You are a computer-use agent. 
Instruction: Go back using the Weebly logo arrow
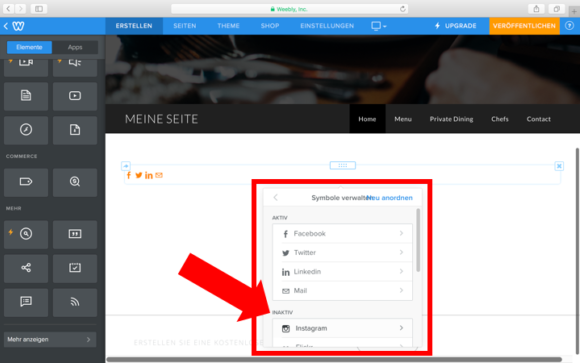14,26
